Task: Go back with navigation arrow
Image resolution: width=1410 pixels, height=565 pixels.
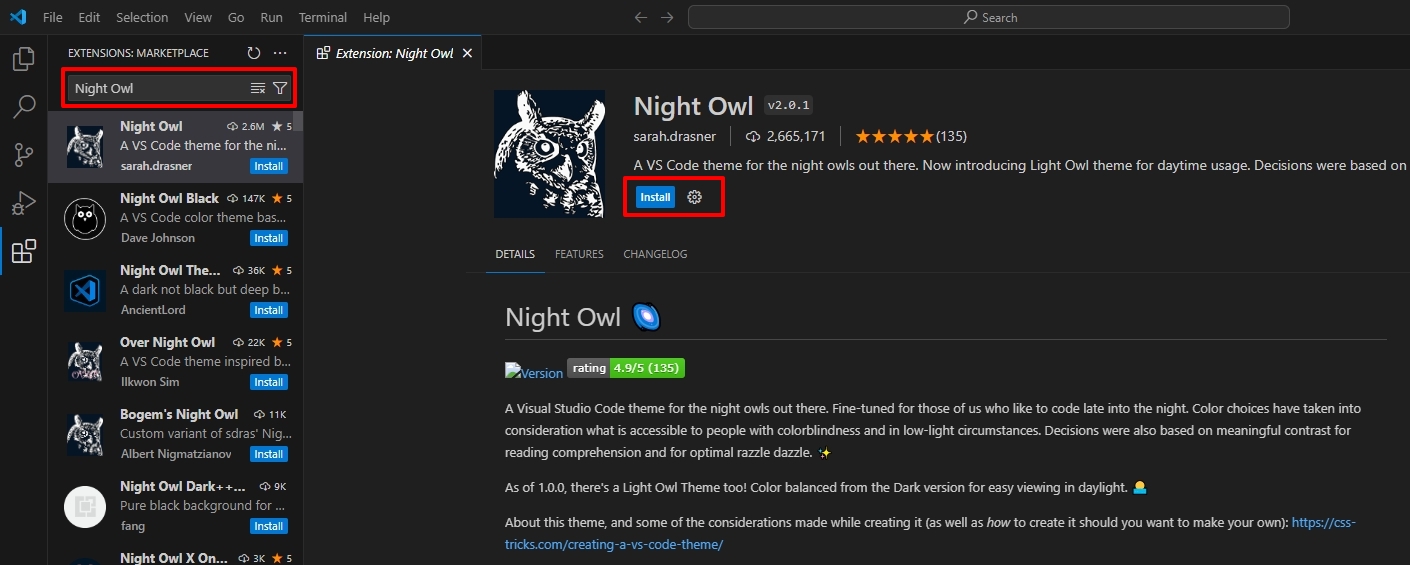Action: (641, 17)
